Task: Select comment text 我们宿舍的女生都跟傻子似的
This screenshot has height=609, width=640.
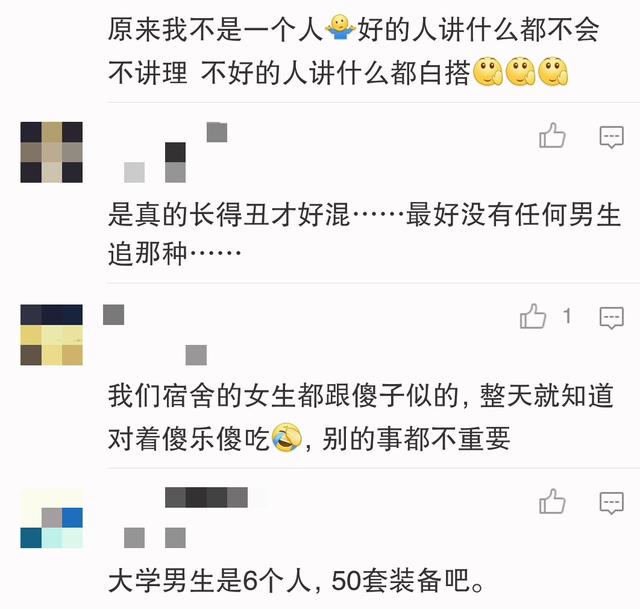Action: pos(283,396)
